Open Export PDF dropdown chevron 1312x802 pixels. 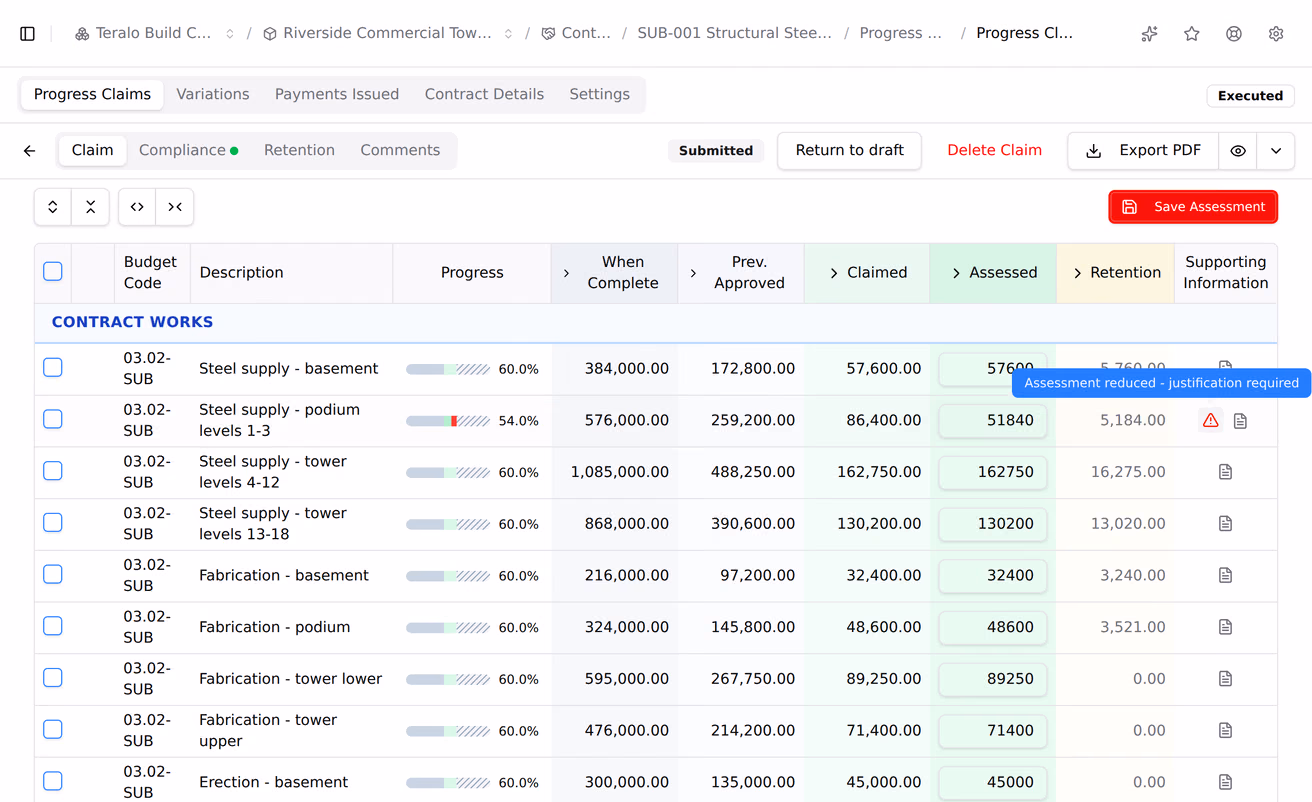click(x=1276, y=151)
